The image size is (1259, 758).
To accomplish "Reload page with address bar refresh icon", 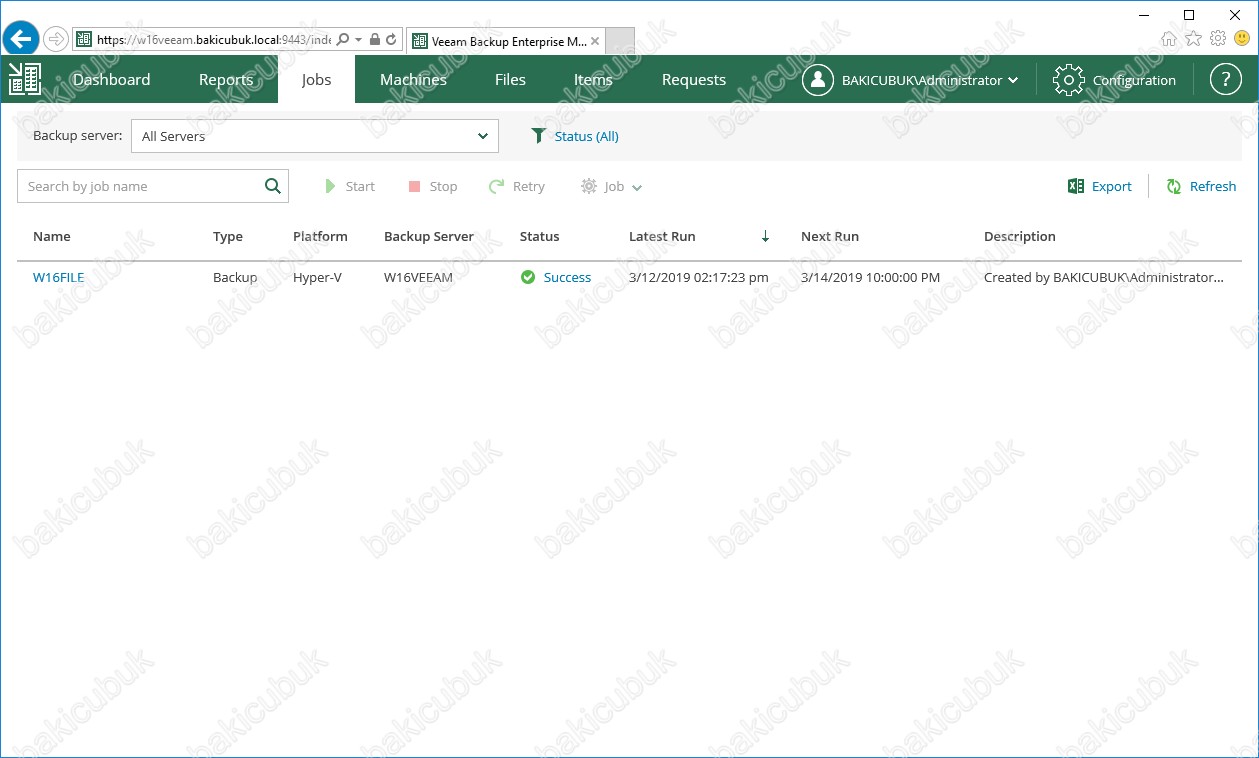I will [391, 40].
